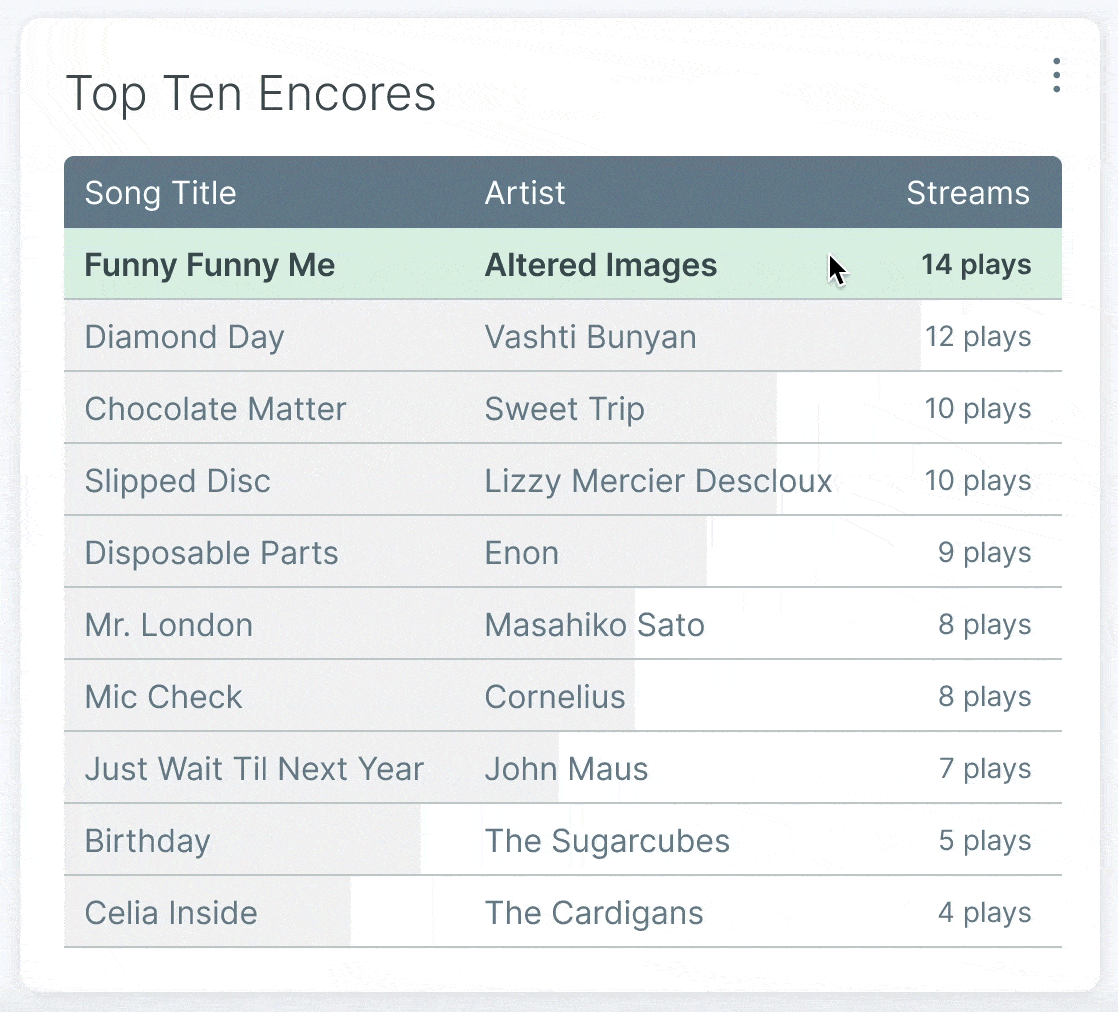Viewport: 1118px width, 1012px height.
Task: Click the Disposable Parts song title
Action: coord(211,553)
